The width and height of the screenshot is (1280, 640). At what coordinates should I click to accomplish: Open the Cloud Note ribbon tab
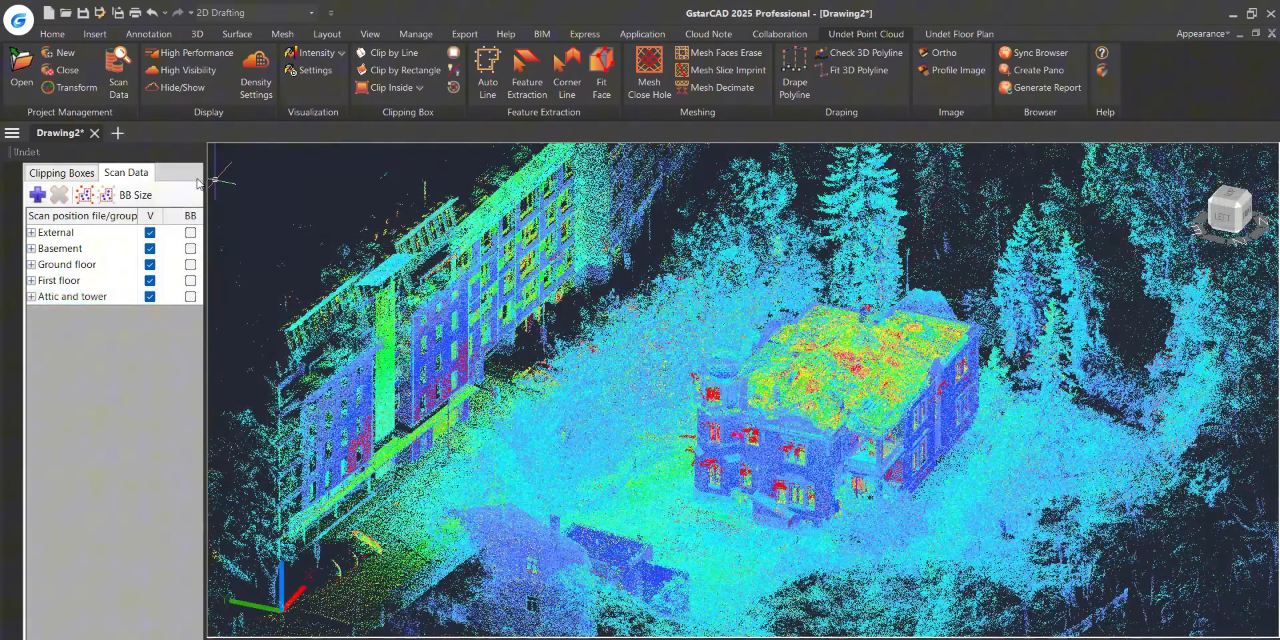(708, 34)
